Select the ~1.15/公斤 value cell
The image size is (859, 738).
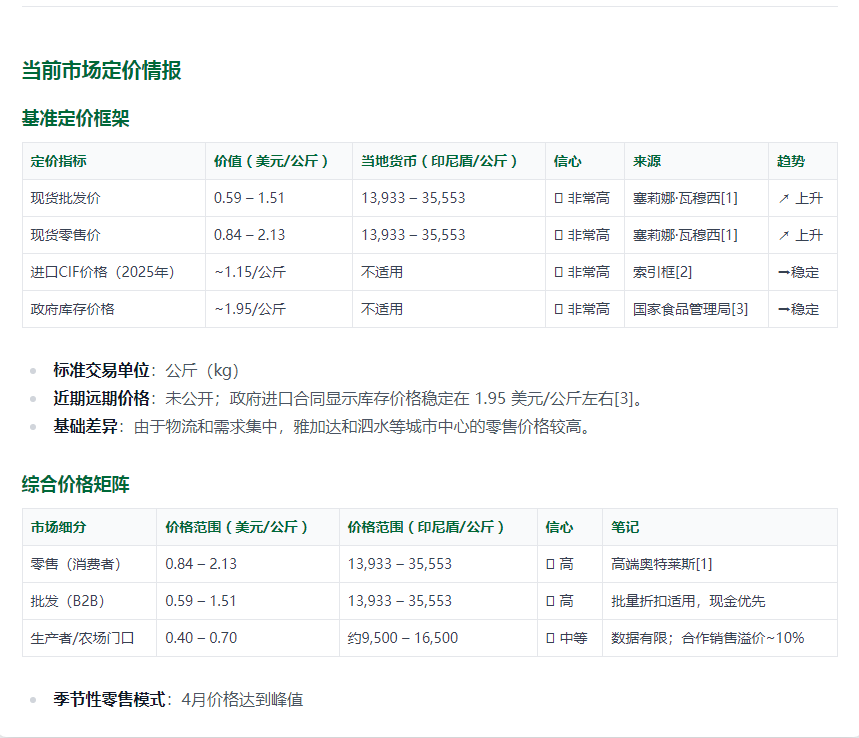point(250,272)
